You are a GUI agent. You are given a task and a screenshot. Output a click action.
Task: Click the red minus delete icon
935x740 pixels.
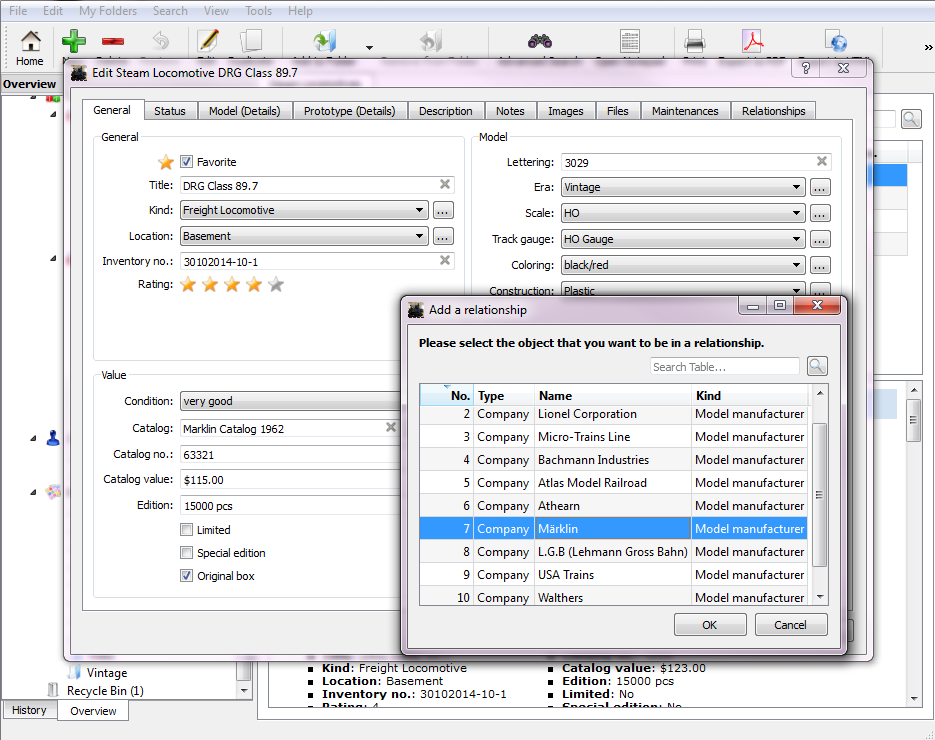point(113,41)
